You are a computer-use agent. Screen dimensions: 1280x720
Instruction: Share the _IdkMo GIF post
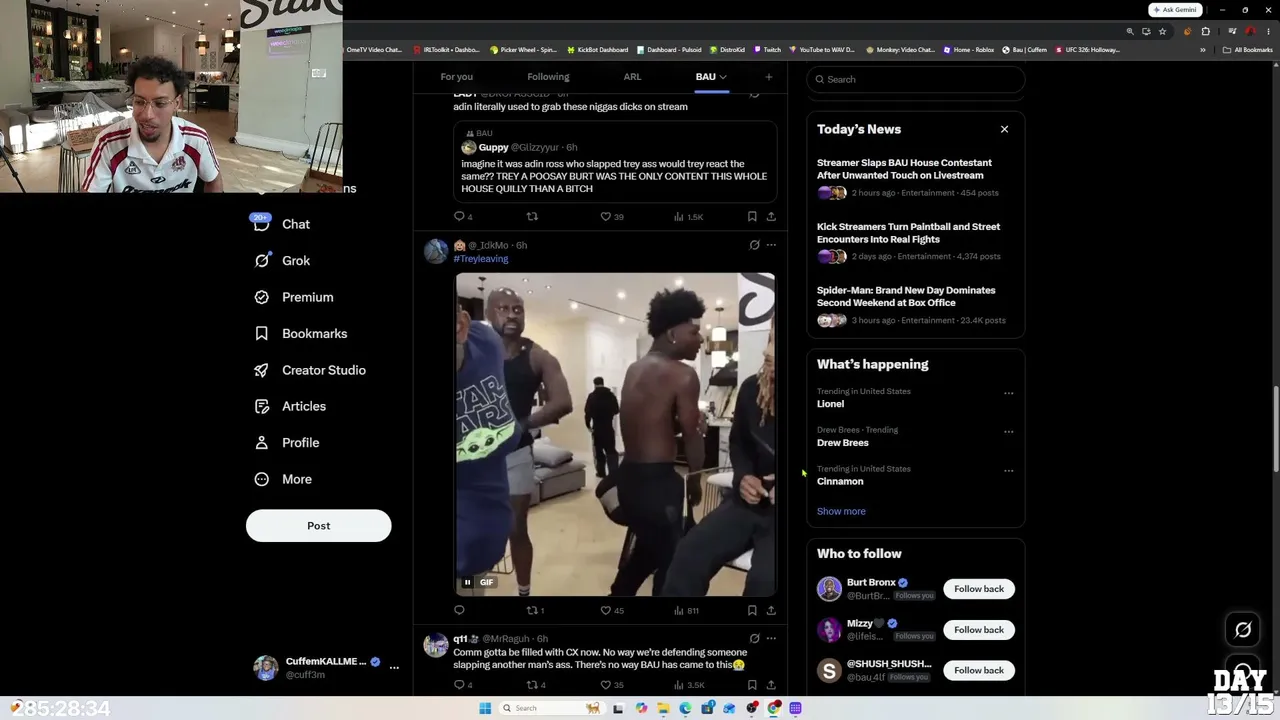tap(771, 610)
